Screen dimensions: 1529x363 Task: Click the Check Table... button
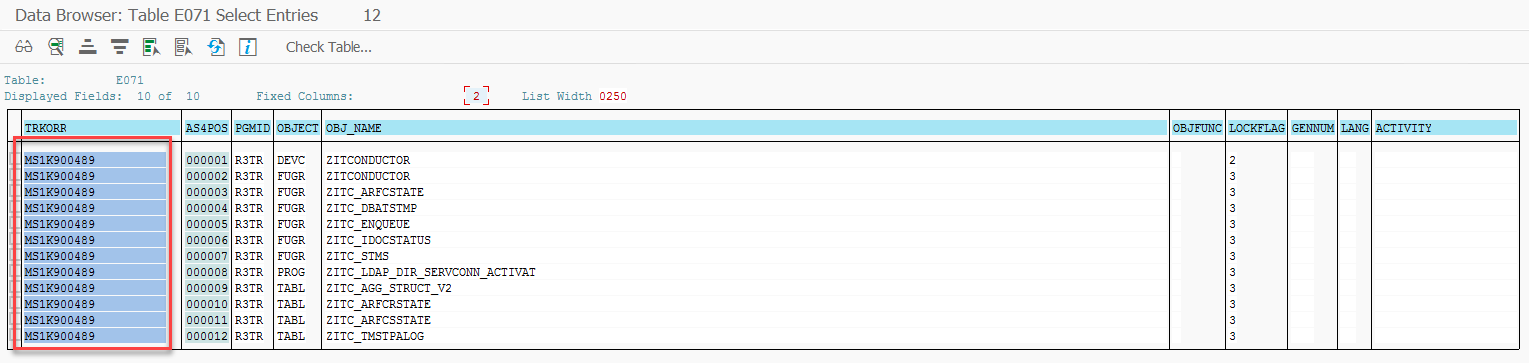(329, 47)
